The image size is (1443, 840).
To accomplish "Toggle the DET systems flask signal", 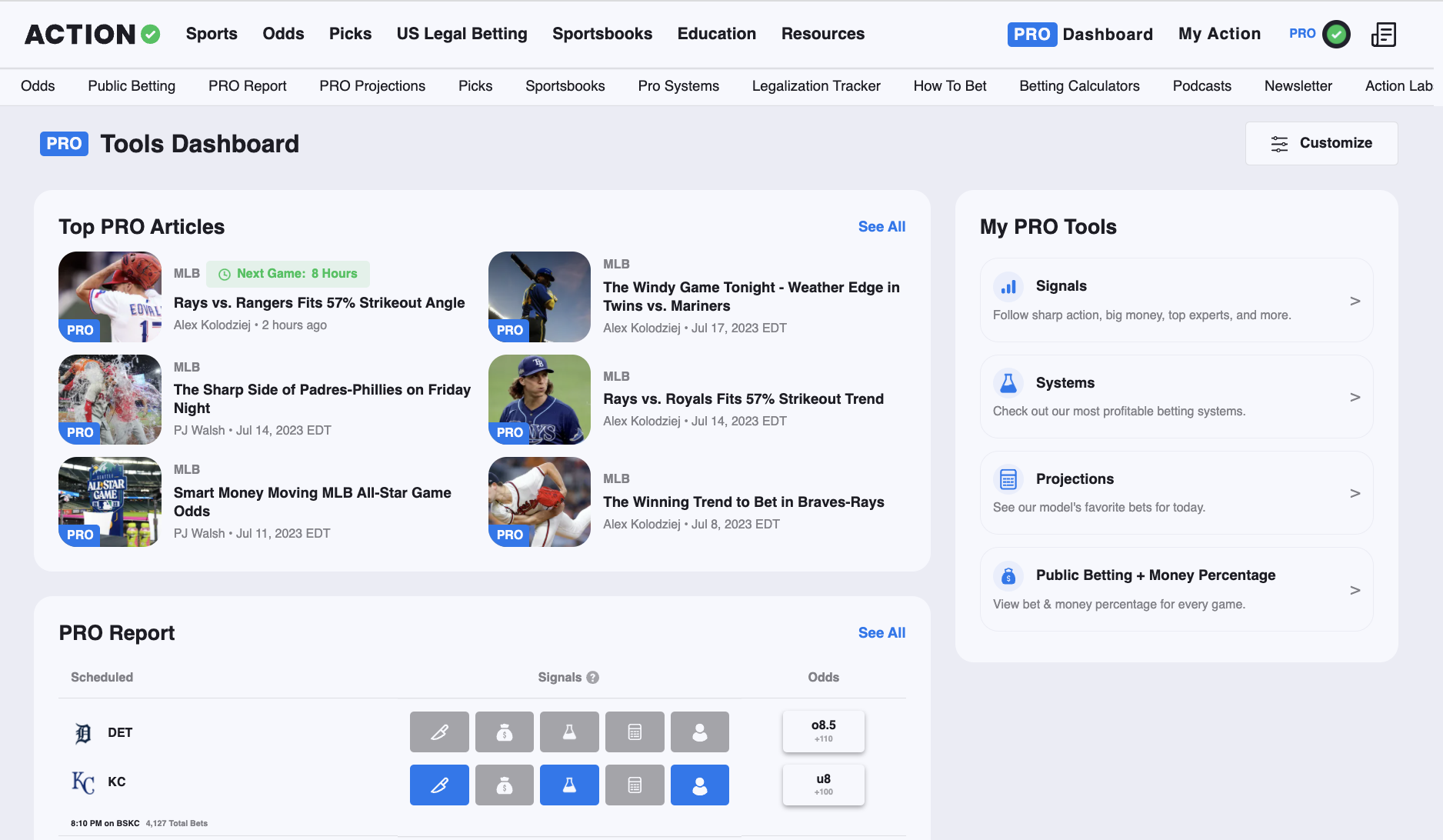I will tap(569, 732).
